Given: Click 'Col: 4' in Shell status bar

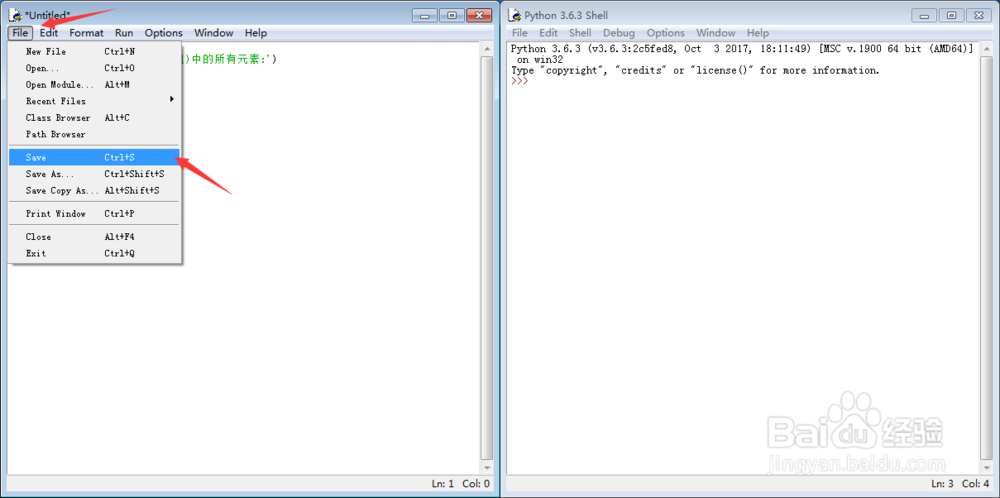Looking at the screenshot, I should point(976,484).
